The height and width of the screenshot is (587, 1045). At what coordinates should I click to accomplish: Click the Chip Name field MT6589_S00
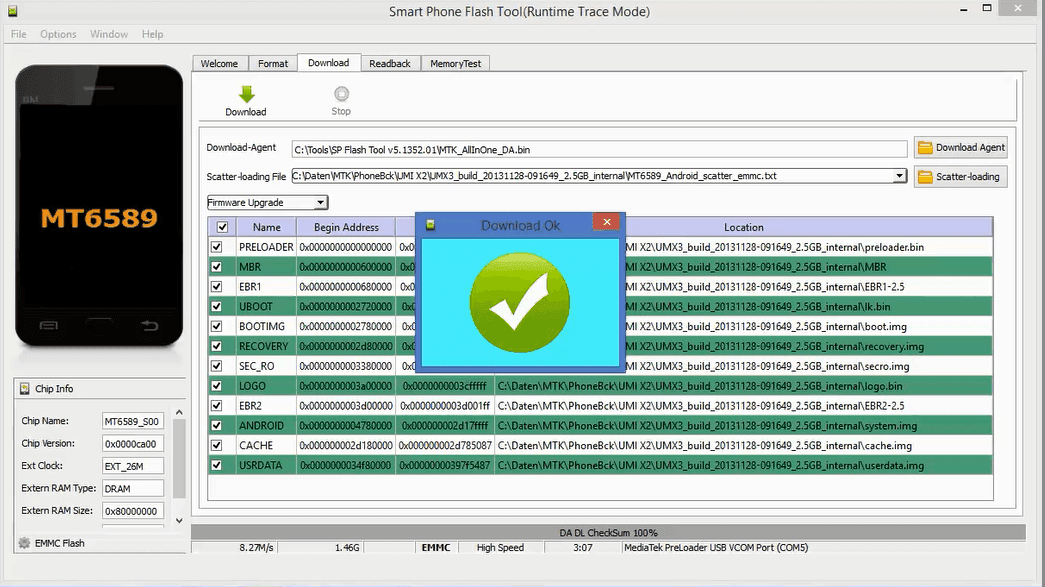coord(132,421)
